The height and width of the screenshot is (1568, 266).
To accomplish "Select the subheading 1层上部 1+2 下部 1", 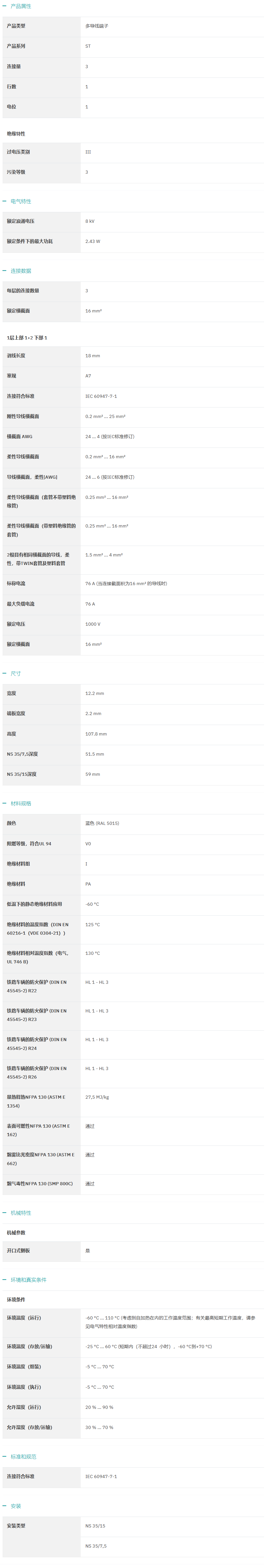I will tap(27, 338).
